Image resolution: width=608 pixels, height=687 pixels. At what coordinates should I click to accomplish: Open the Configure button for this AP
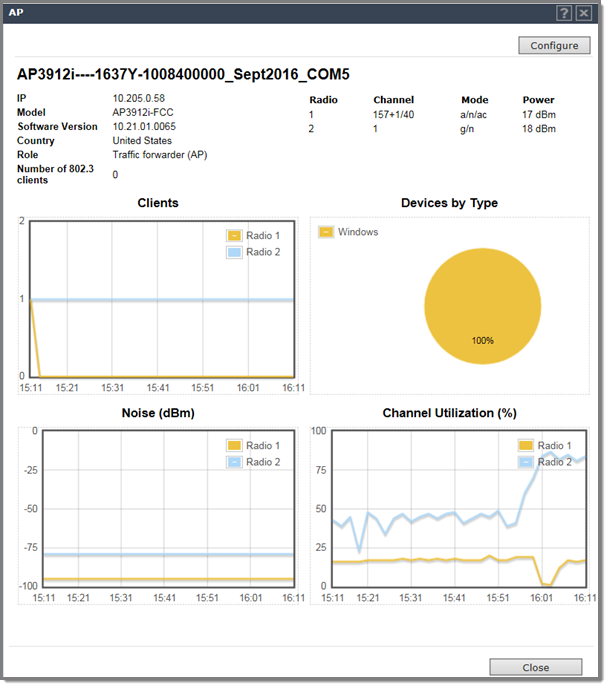554,45
